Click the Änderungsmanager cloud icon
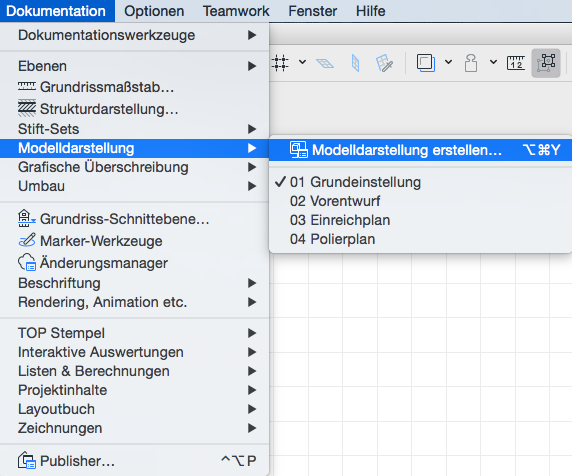 pos(27,262)
